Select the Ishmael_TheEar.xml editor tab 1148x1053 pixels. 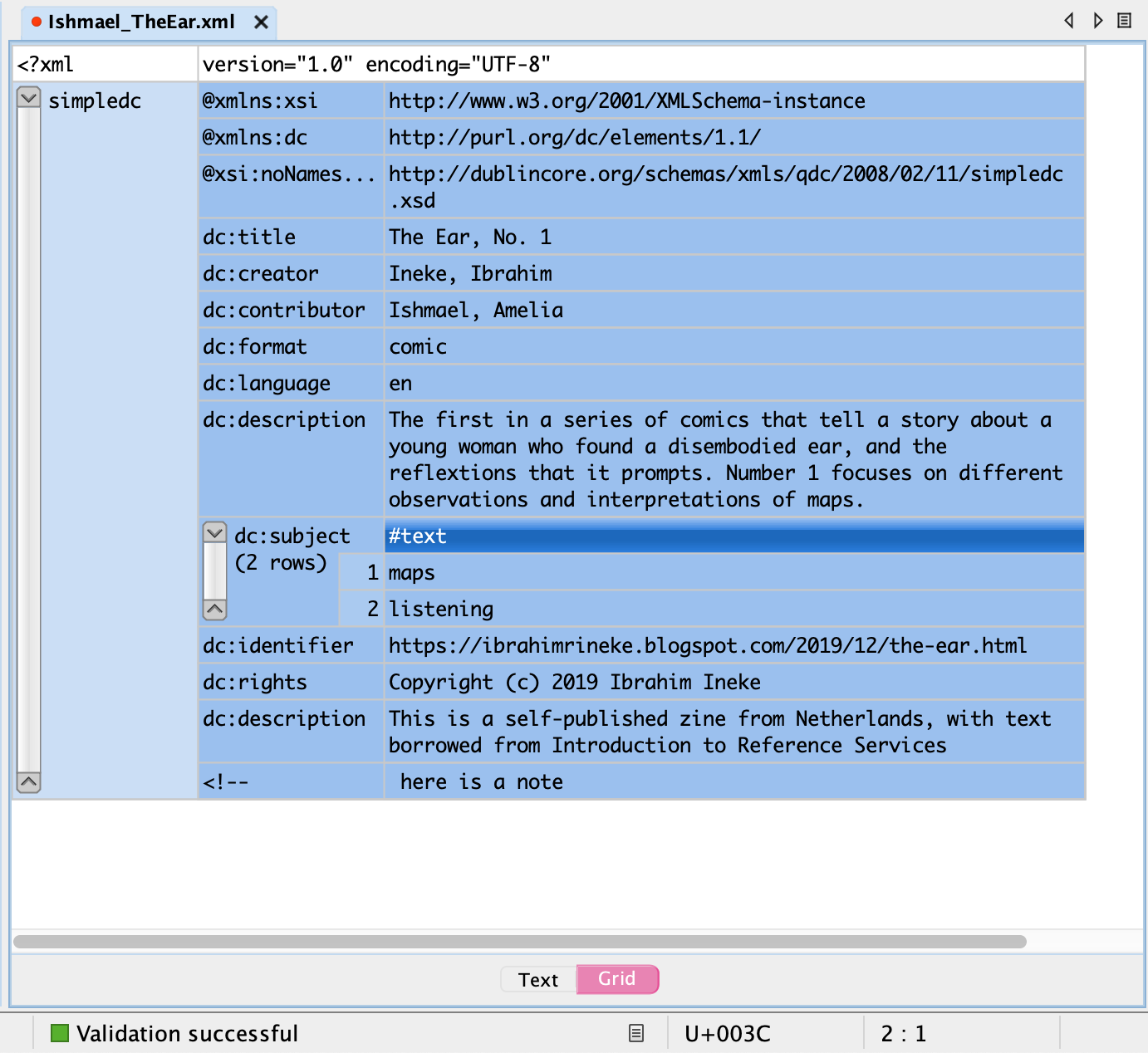141,22
